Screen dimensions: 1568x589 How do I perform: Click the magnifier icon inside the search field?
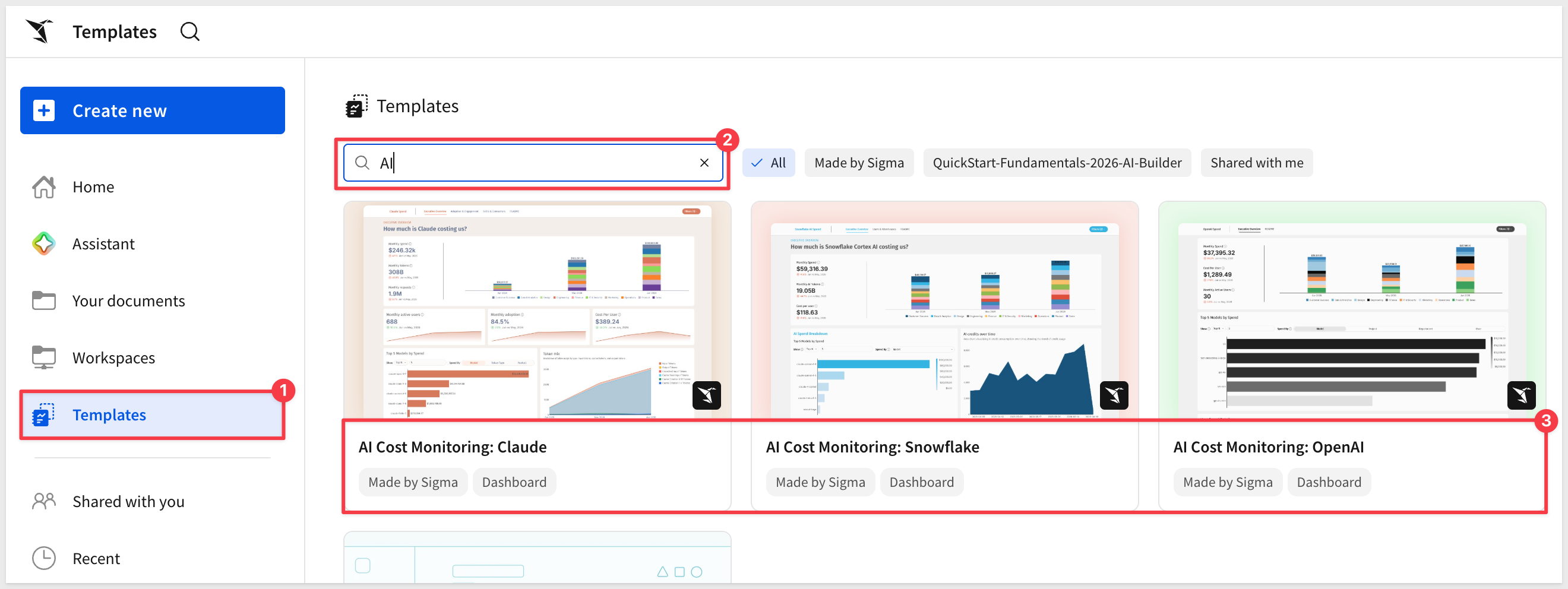(x=362, y=163)
